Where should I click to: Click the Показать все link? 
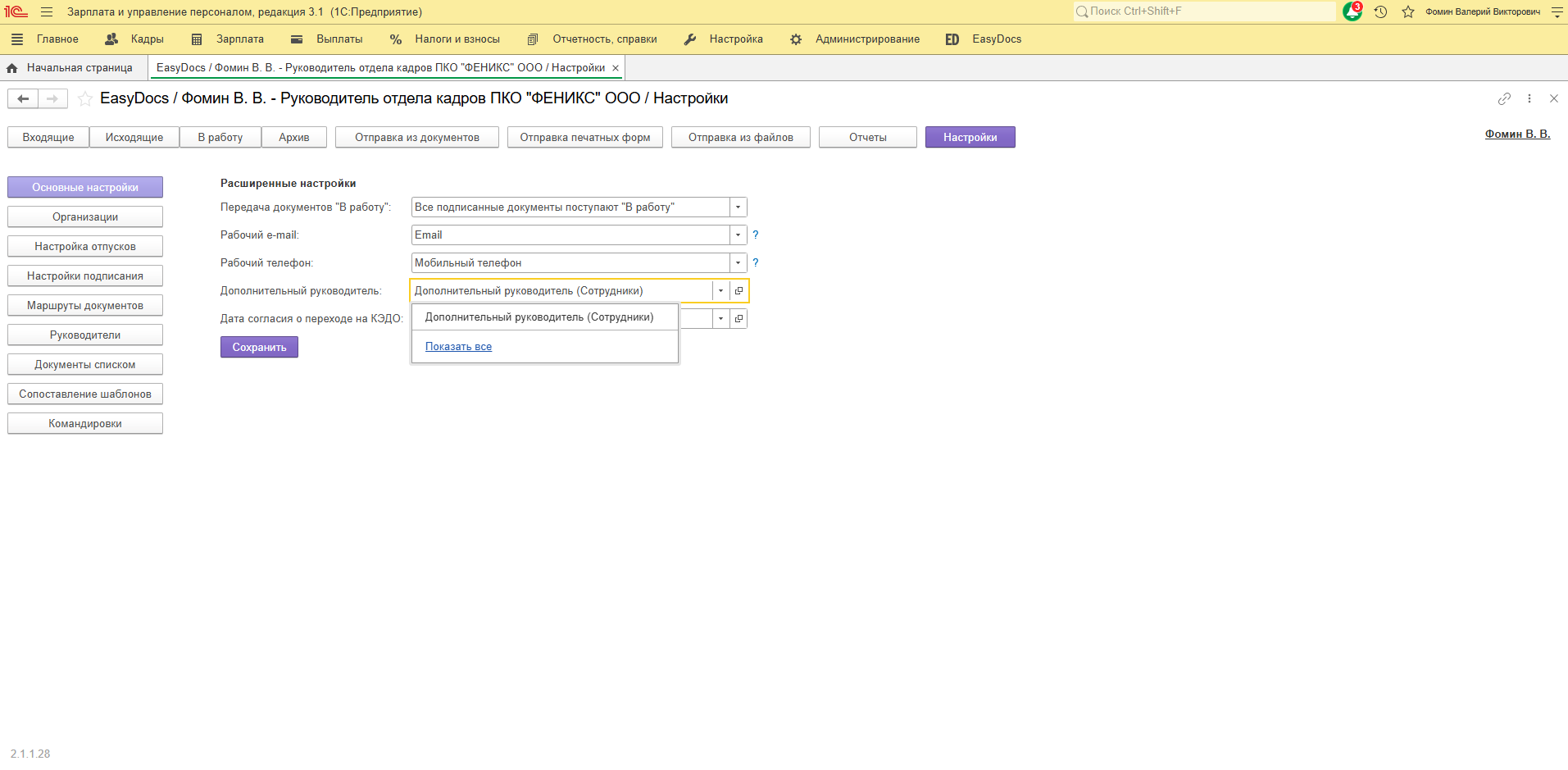tap(458, 347)
